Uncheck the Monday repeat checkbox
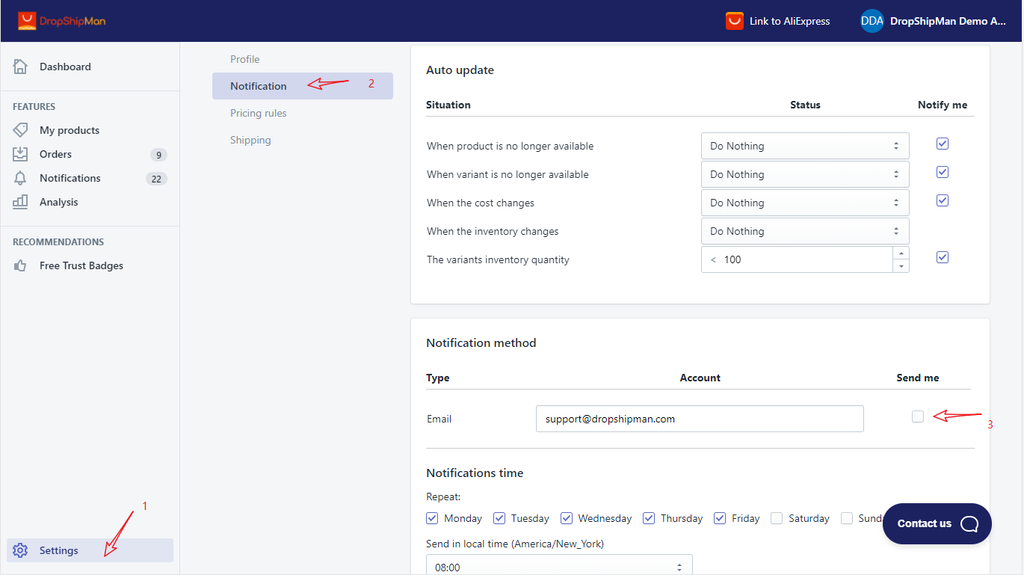The image size is (1024, 575). 432,518
